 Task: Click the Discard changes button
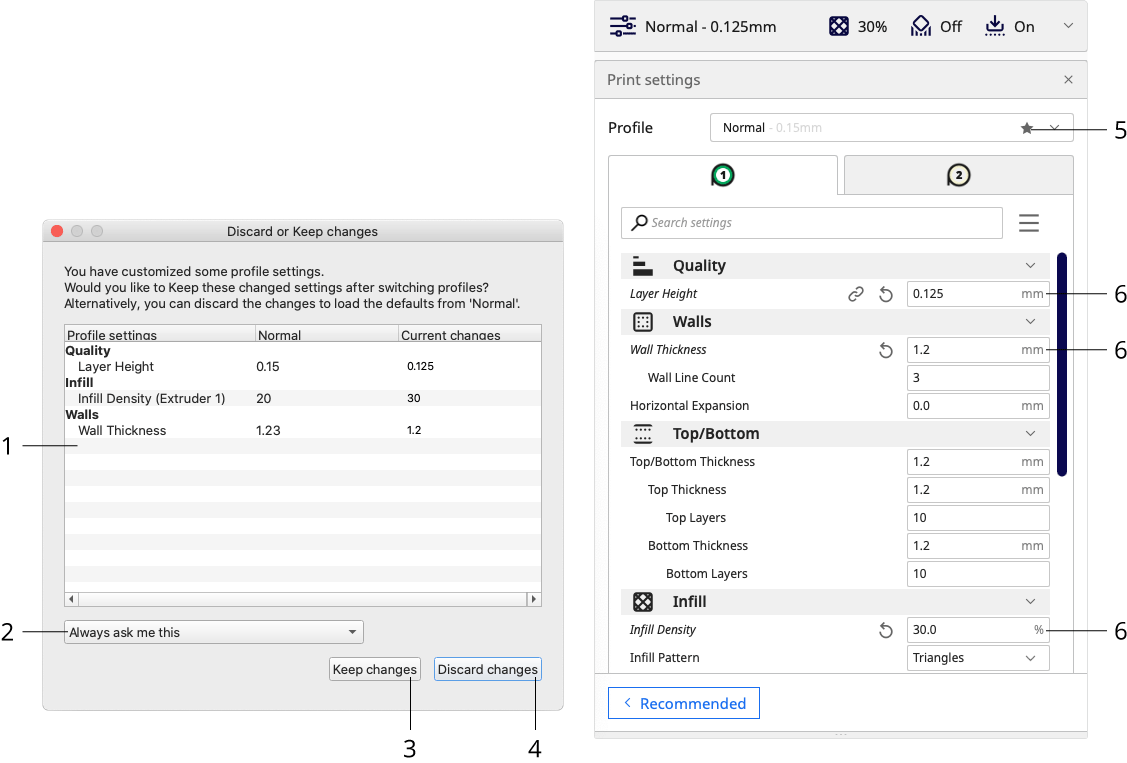click(x=487, y=669)
